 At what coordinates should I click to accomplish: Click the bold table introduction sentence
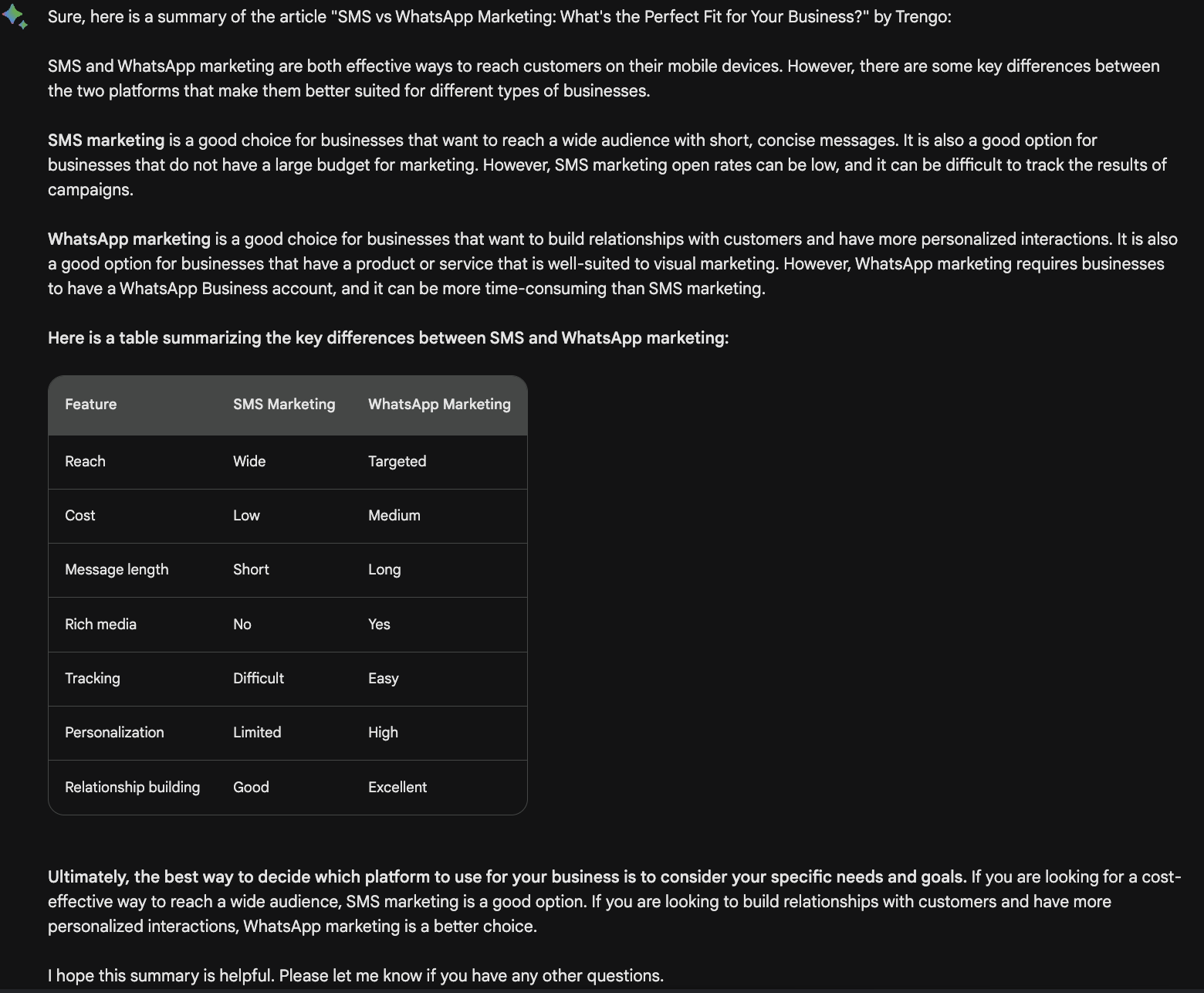(x=388, y=338)
